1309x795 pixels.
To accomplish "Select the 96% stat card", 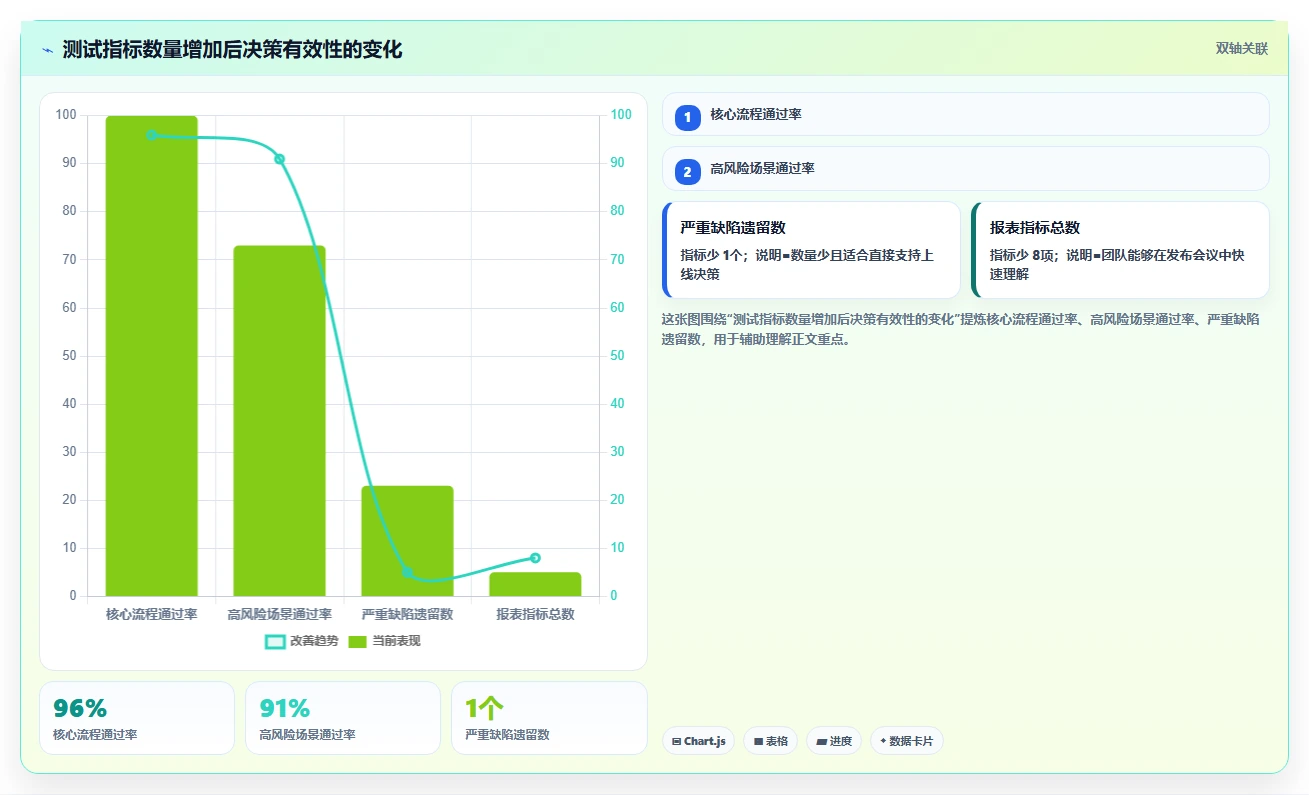I will [x=137, y=718].
